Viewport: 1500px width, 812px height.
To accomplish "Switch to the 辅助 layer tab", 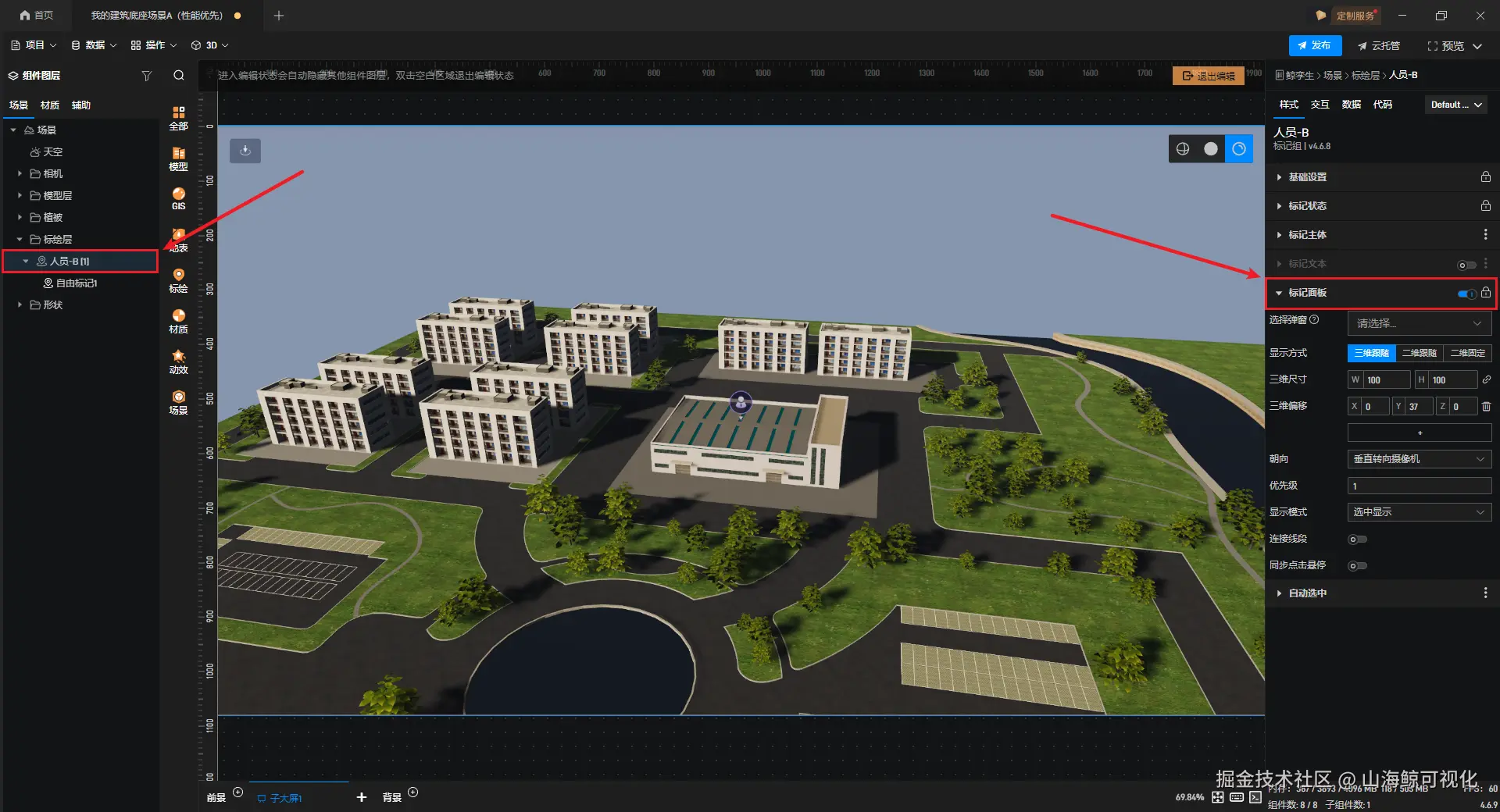I will click(81, 105).
